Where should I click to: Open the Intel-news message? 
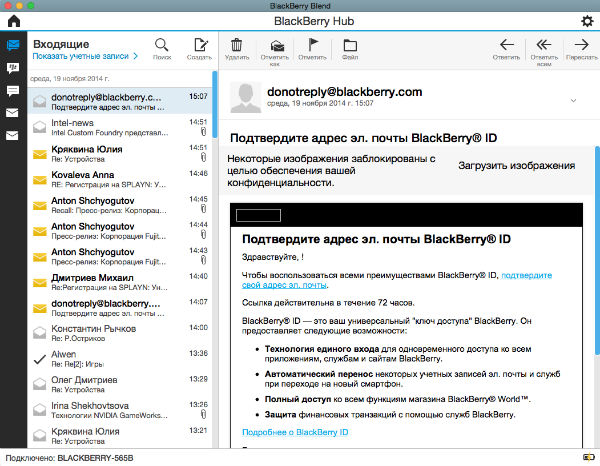pyautogui.click(x=120, y=127)
